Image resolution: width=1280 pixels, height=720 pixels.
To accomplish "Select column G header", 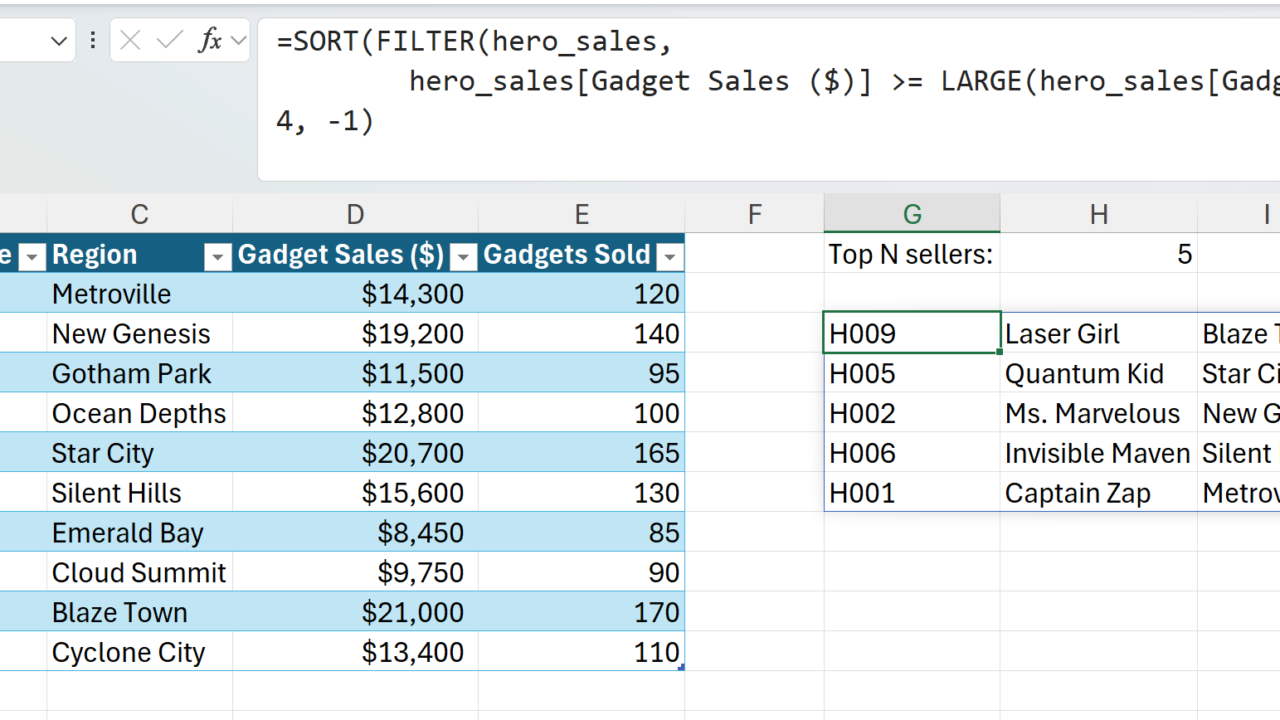I will pos(912,214).
